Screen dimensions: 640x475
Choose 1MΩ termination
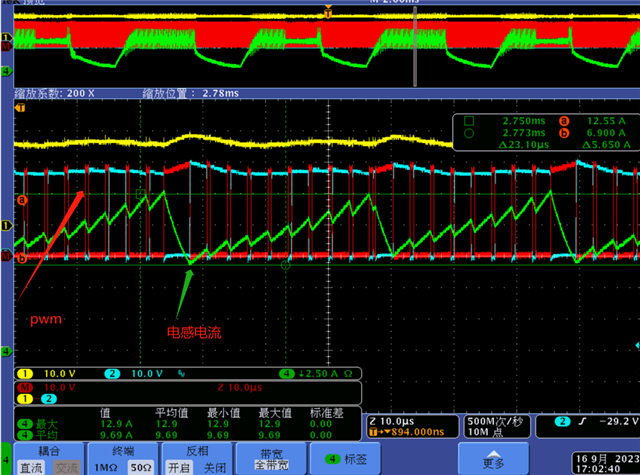click(x=106, y=468)
